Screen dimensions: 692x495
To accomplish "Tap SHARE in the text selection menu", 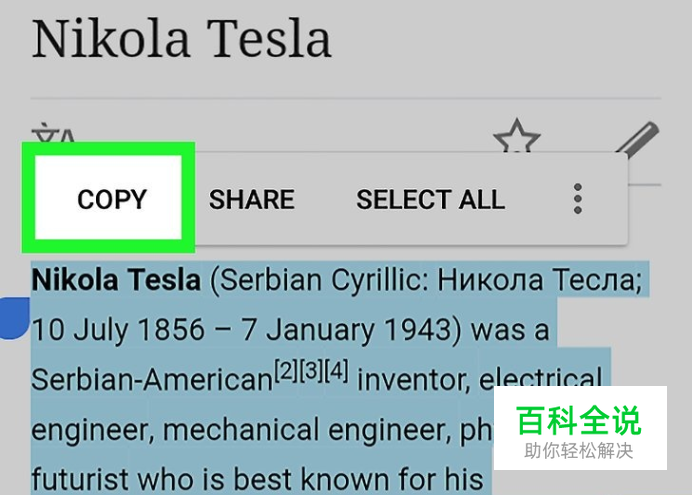I will 251,199.
